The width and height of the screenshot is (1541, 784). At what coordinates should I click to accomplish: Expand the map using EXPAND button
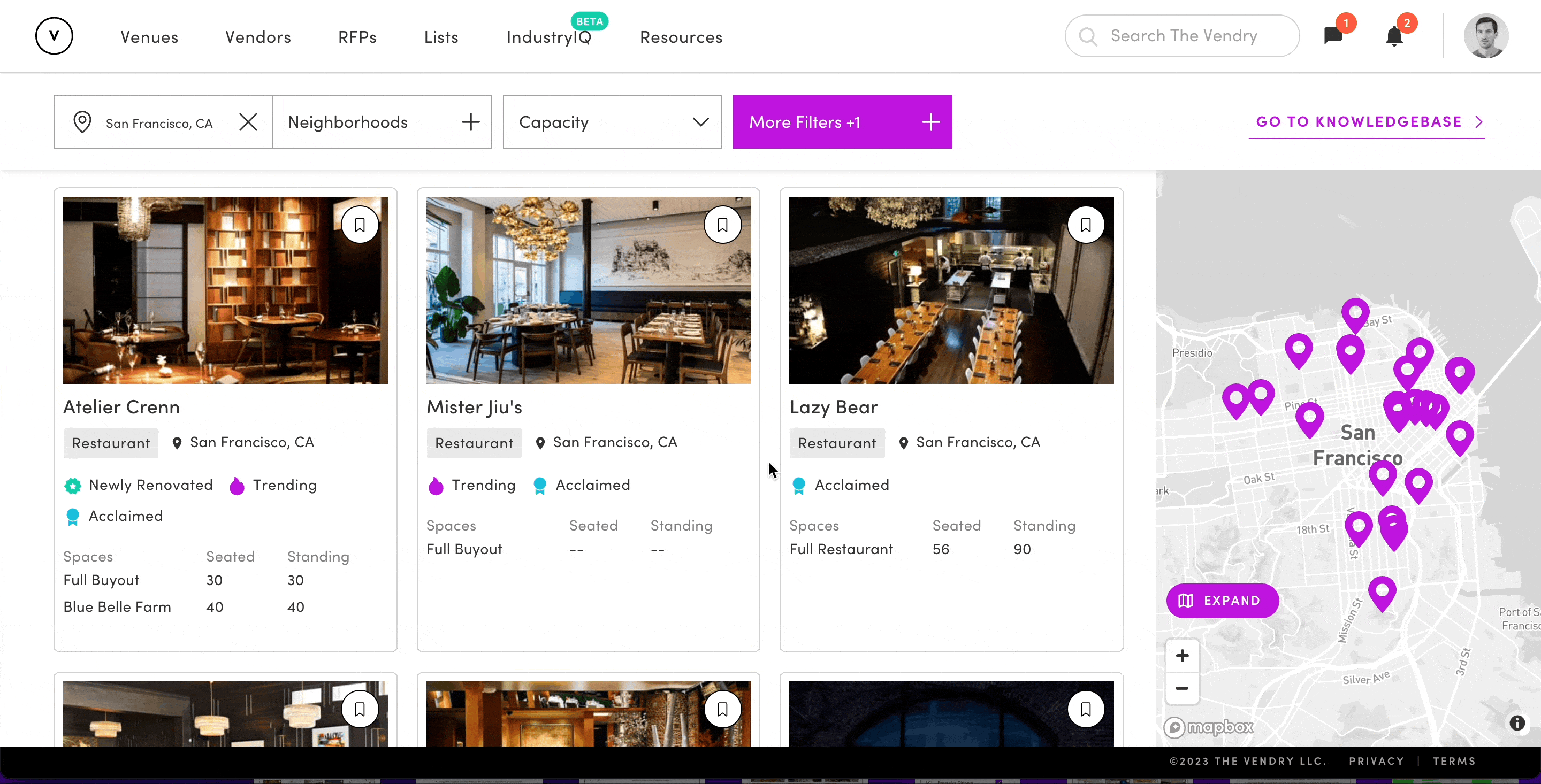(x=1221, y=600)
